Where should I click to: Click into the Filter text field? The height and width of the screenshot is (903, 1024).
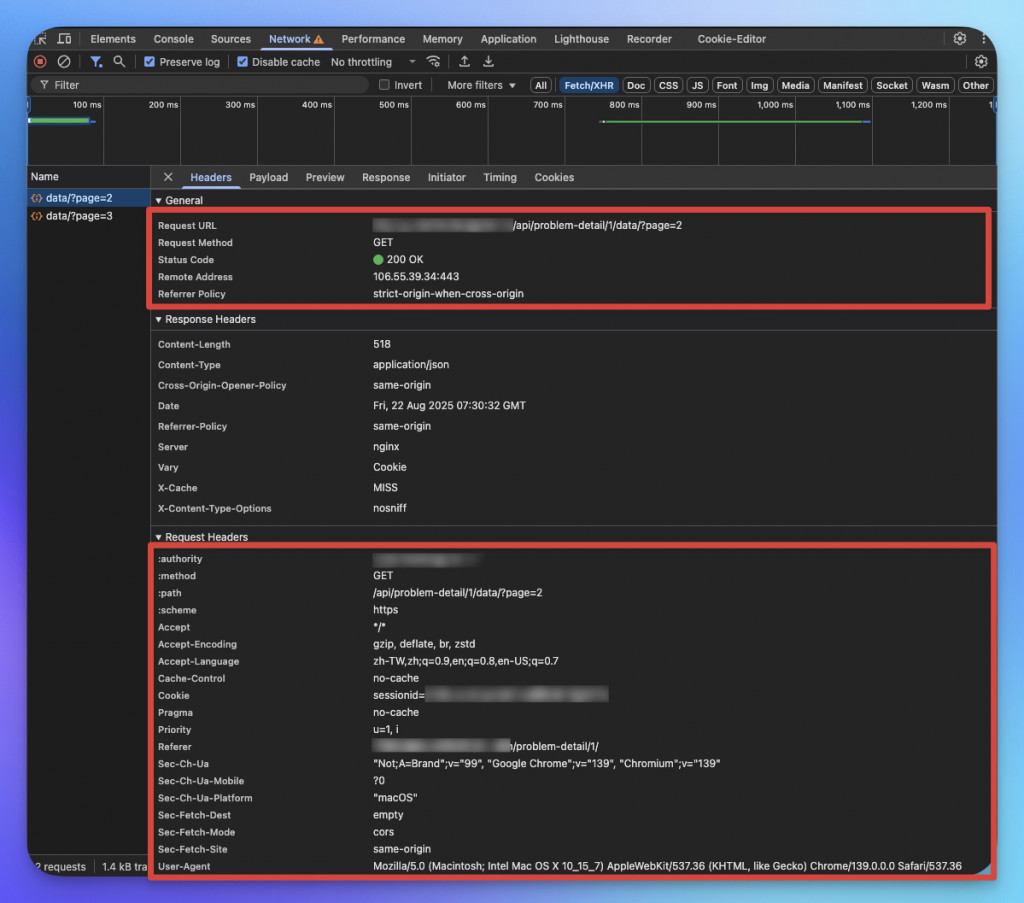pyautogui.click(x=199, y=85)
